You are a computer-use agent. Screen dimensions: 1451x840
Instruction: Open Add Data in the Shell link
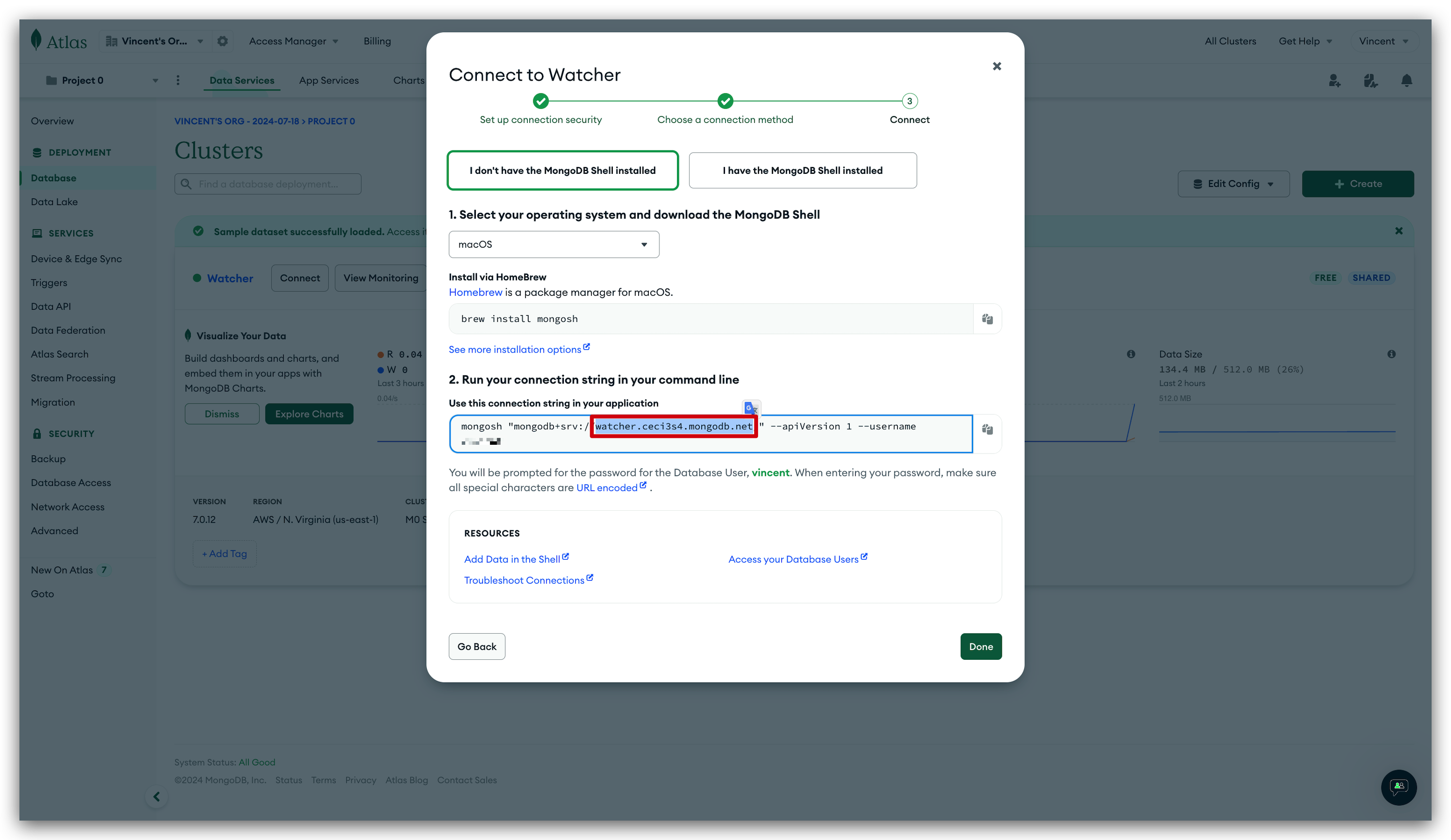[x=516, y=559]
